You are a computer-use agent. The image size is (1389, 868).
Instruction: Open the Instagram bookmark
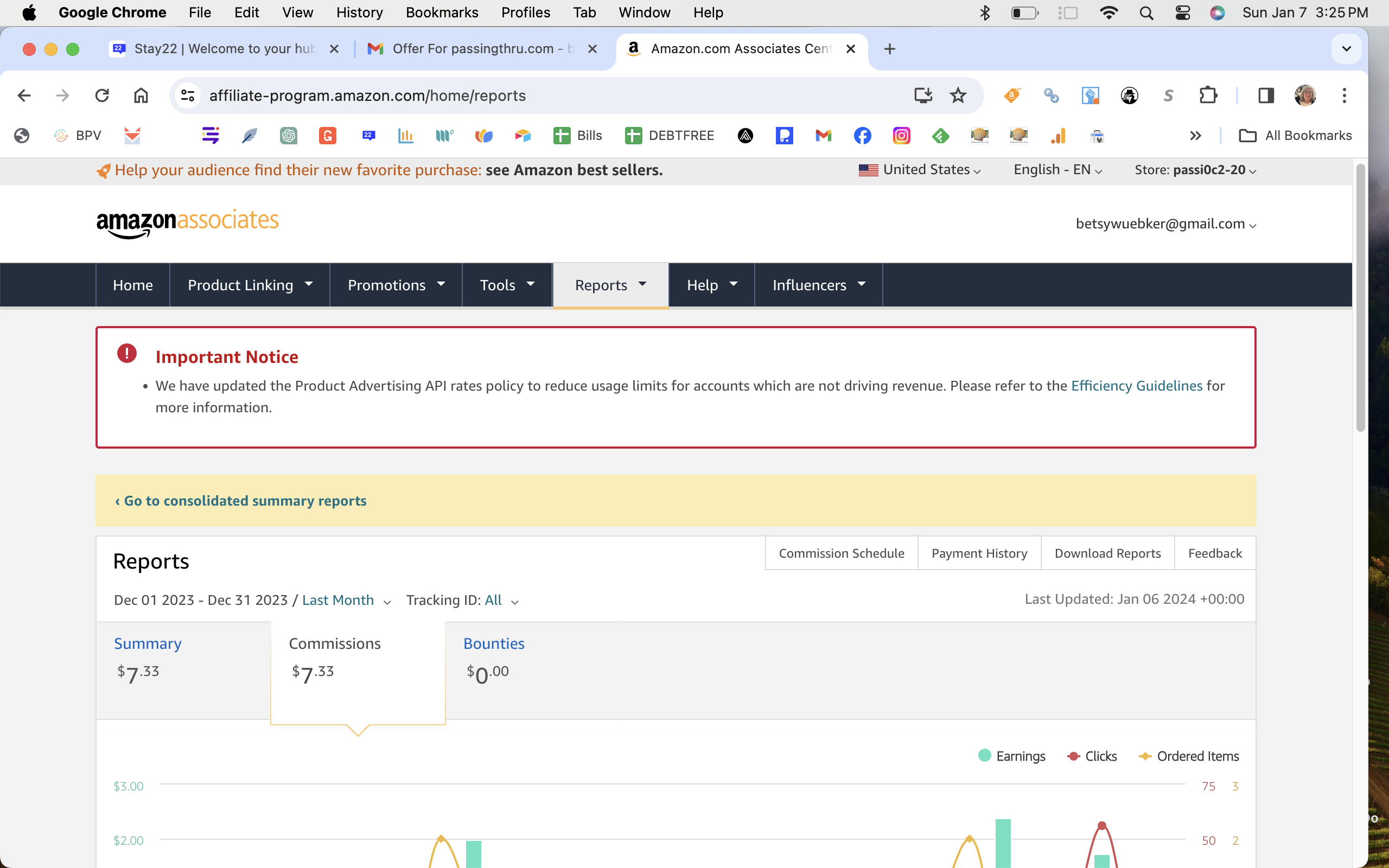pos(901,136)
